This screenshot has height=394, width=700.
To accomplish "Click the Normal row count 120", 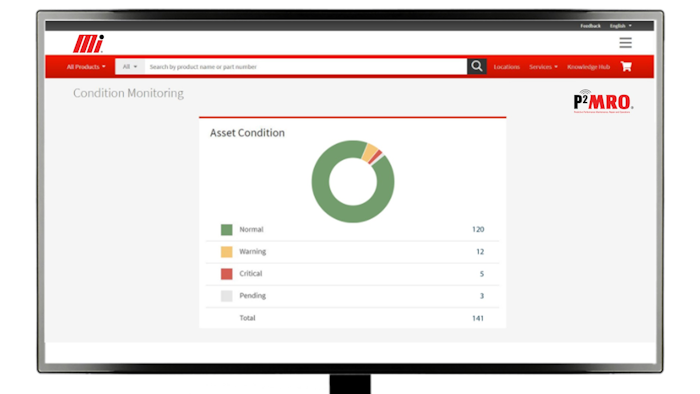I will click(x=478, y=229).
